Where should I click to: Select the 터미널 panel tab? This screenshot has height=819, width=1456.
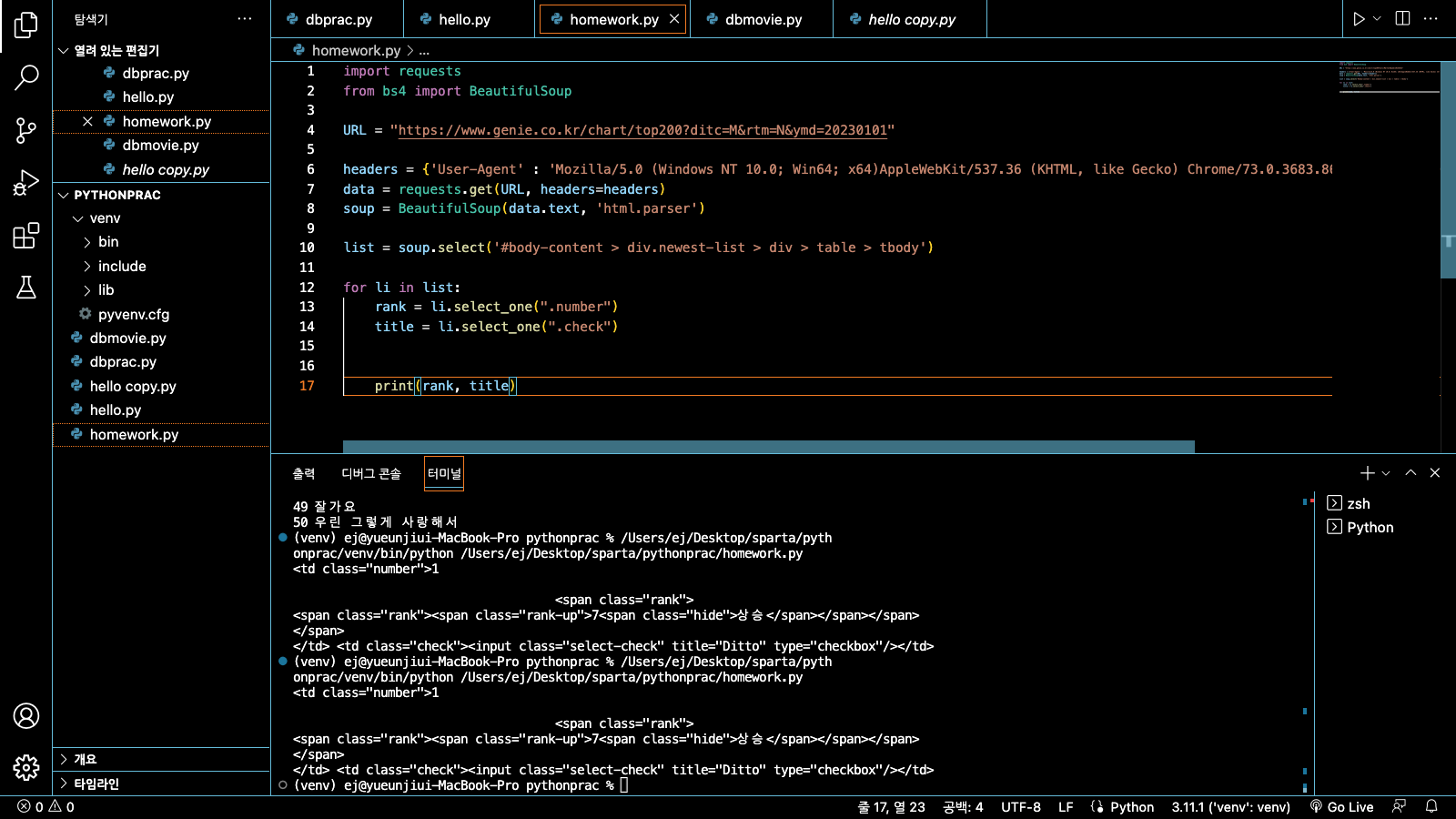tap(444, 473)
